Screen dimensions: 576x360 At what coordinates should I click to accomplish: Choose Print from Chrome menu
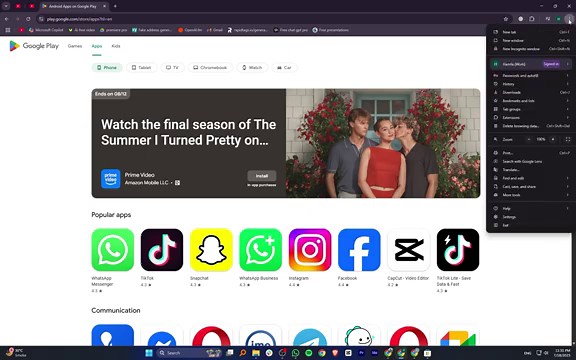click(x=531, y=153)
